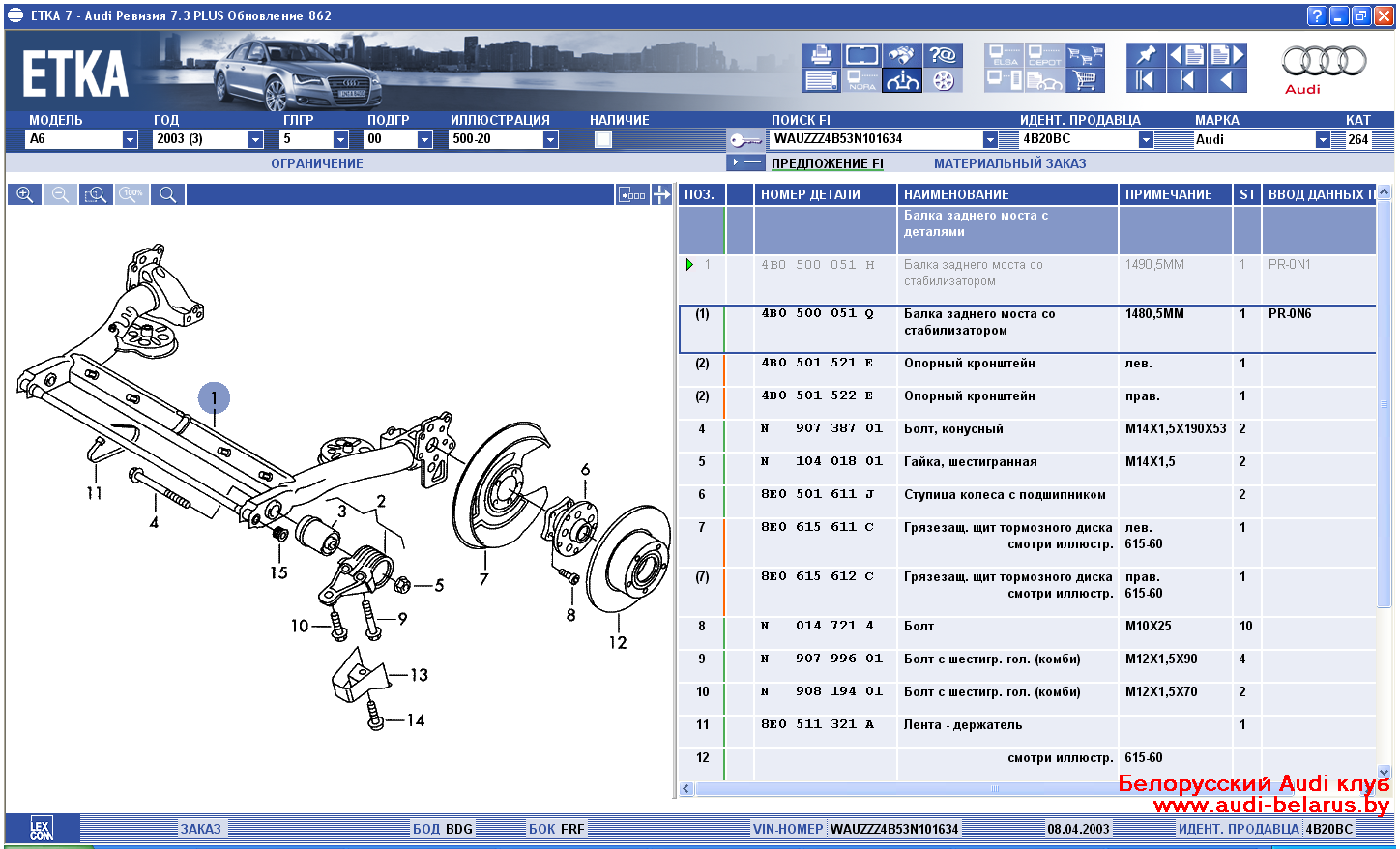Screen dimensions: 1400x849
Task: Open the ETKA help question-mark button
Action: coord(1317,15)
